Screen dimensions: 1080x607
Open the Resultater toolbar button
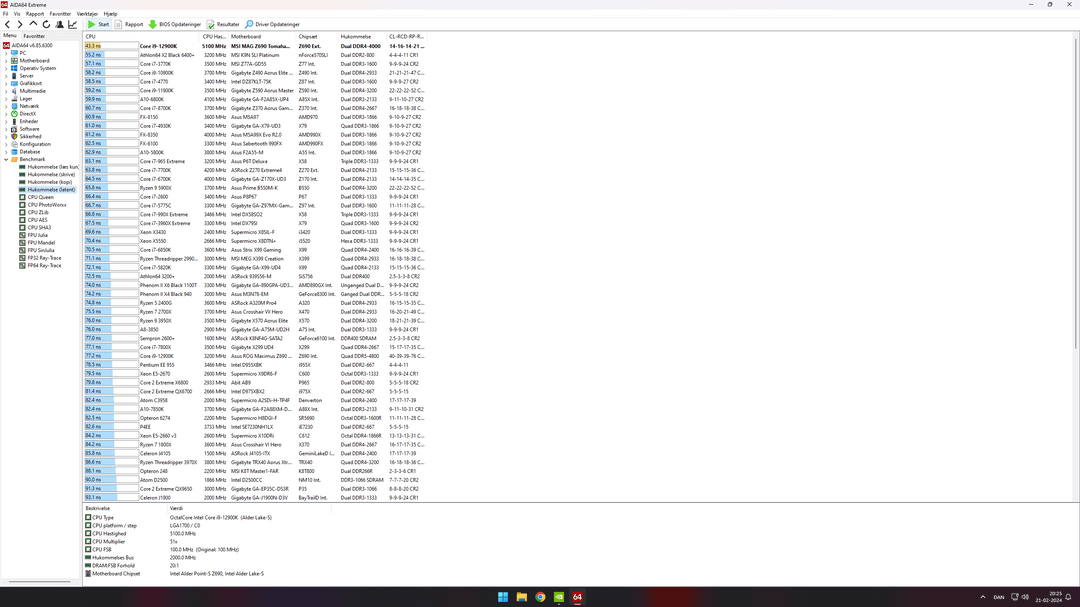[223, 24]
